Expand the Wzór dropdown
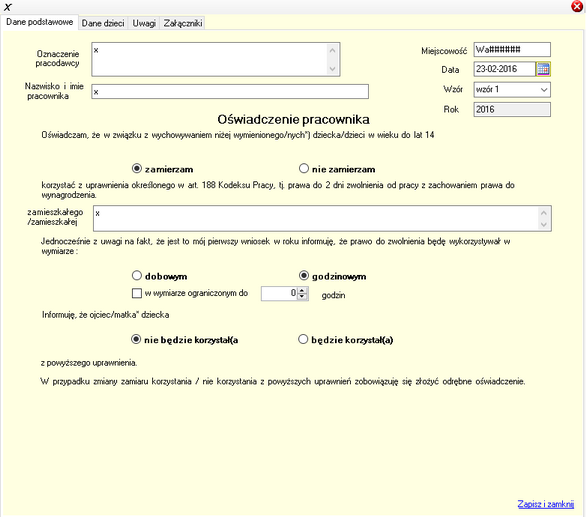Screen dimensions: 587x517 pos(544,90)
